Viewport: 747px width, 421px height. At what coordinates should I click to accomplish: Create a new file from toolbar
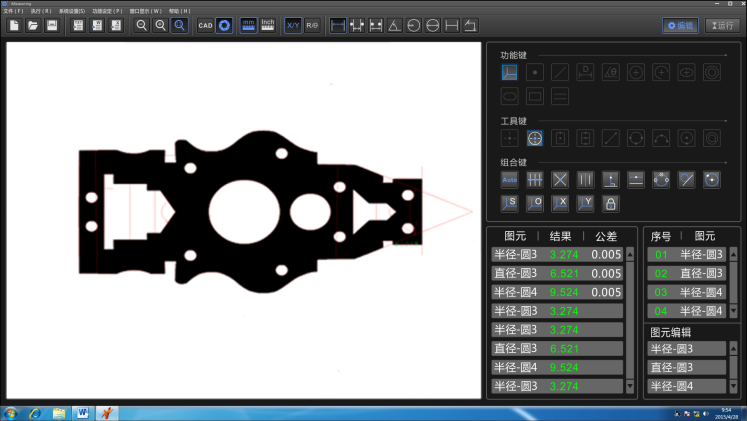[x=14, y=26]
